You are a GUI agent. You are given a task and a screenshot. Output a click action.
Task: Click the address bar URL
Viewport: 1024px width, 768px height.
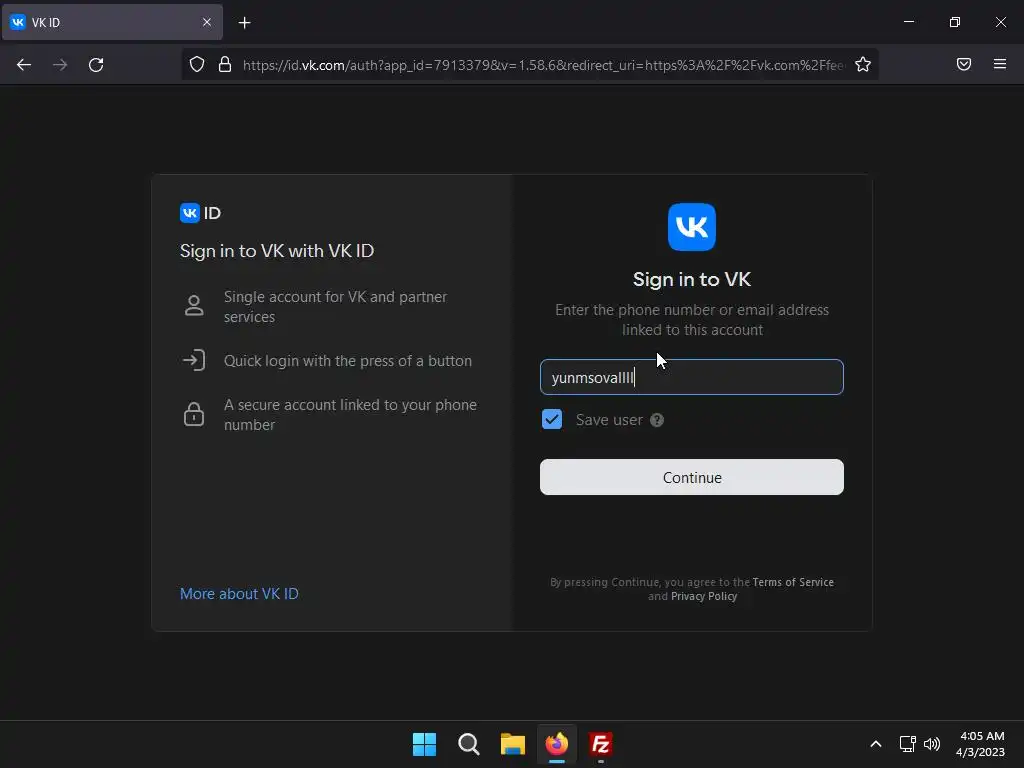pos(543,65)
